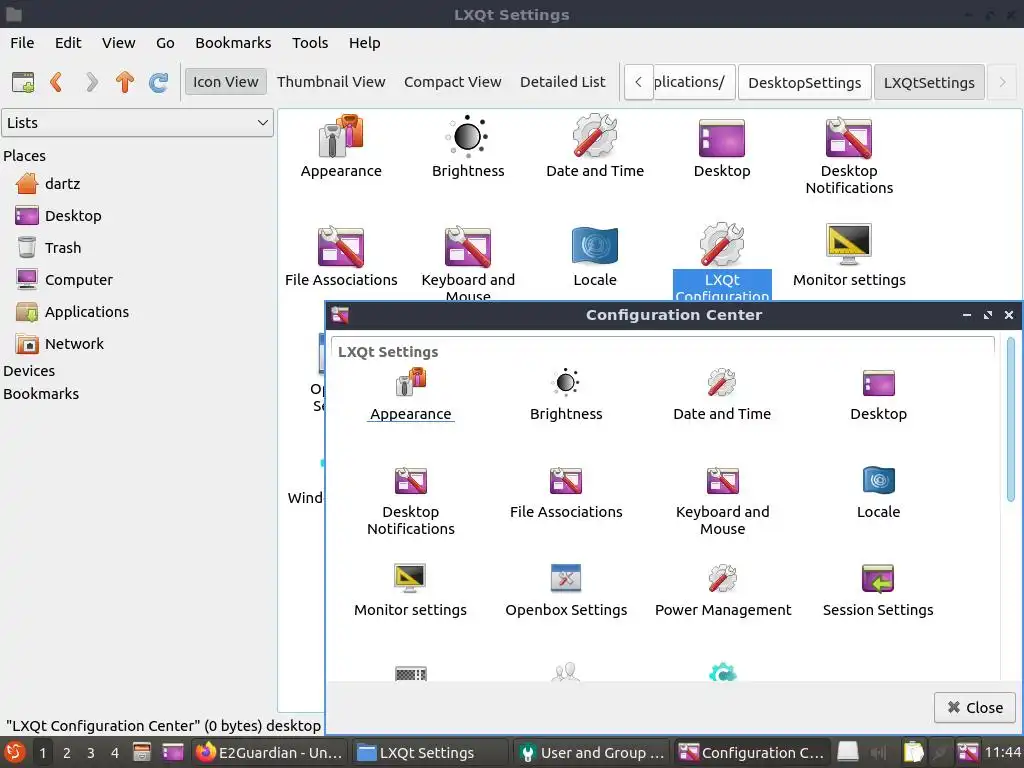Open File Associations in Configuration Center
The height and width of the screenshot is (768, 1024).
point(566,493)
